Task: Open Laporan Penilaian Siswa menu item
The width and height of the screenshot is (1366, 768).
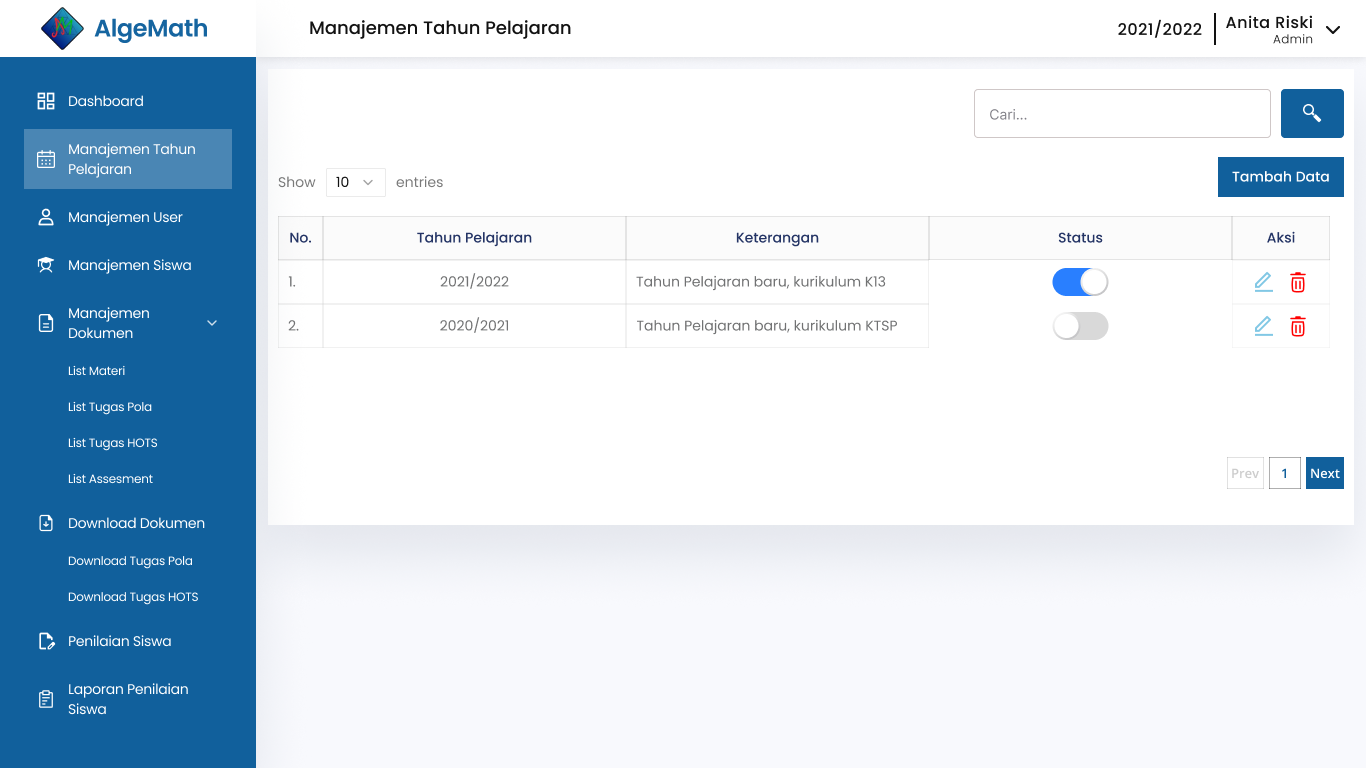Action: pos(128,699)
